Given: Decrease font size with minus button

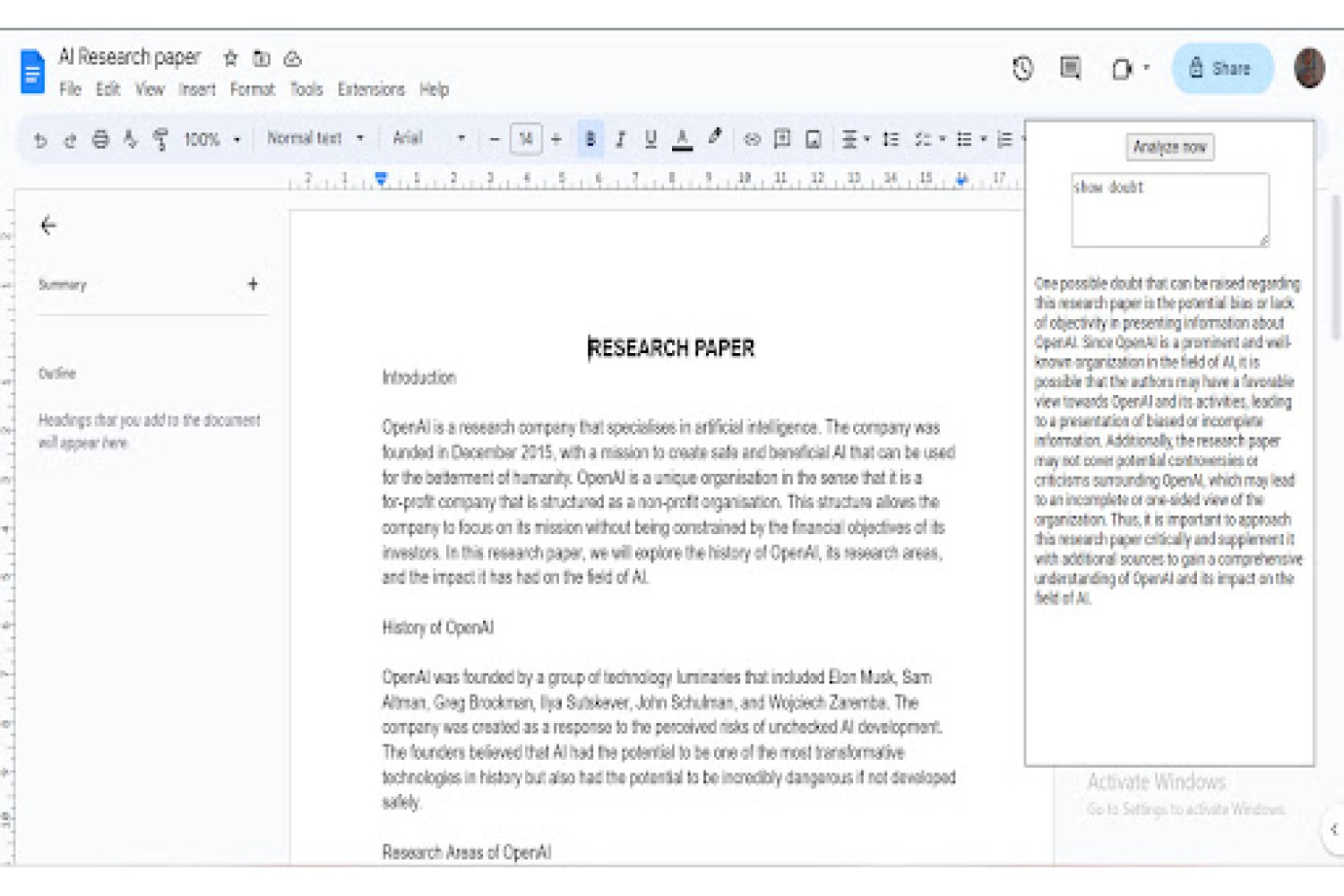Looking at the screenshot, I should (x=495, y=140).
